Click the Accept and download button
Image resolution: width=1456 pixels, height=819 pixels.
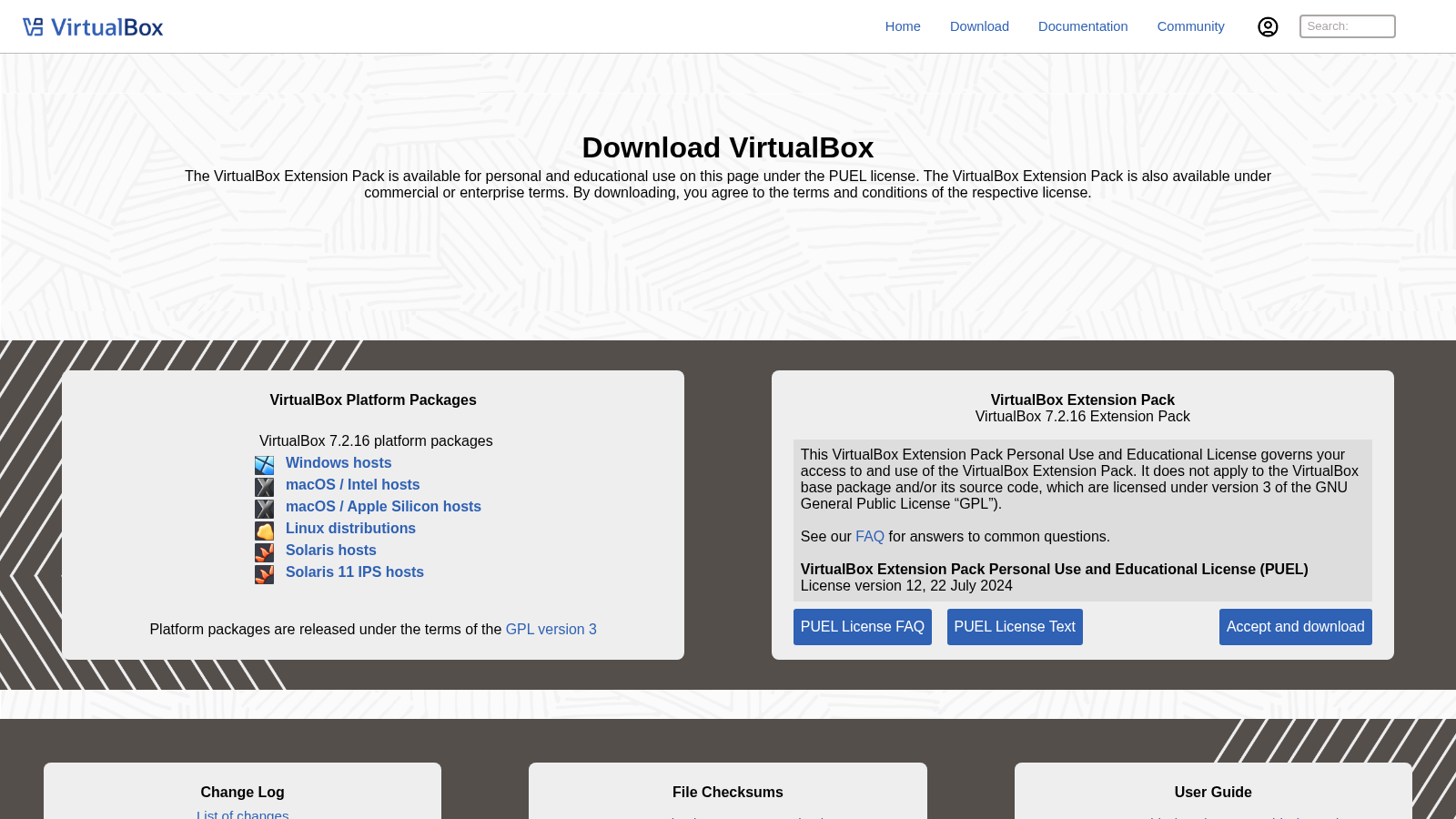1295,627
